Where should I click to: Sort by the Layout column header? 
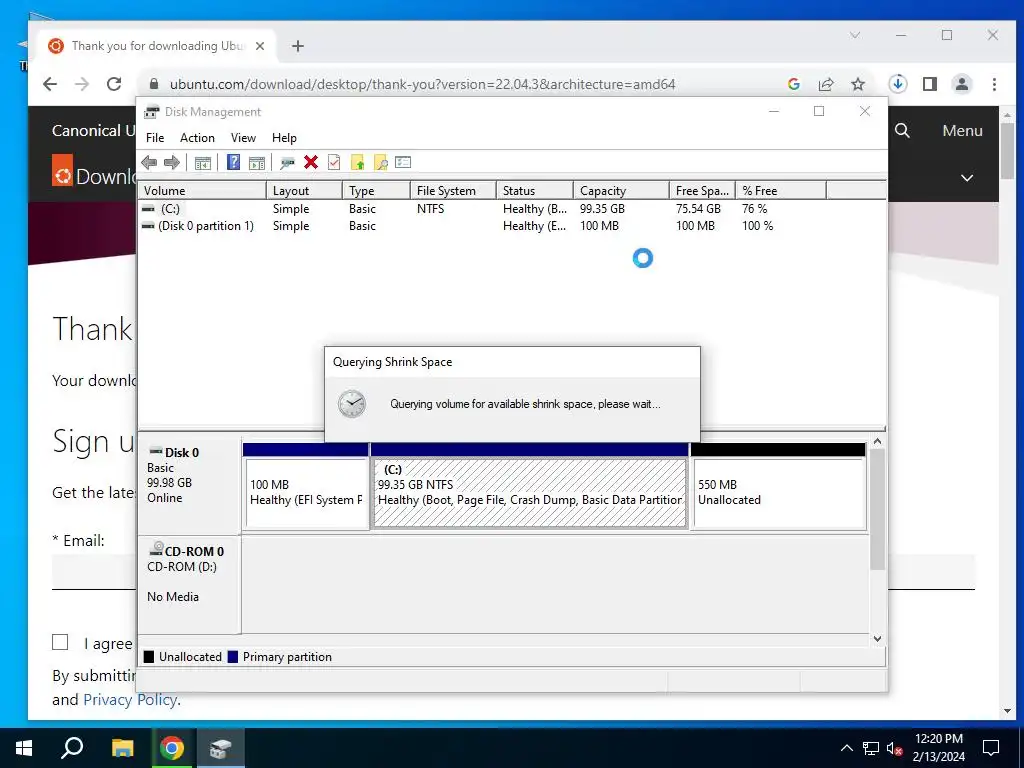pyautogui.click(x=304, y=191)
